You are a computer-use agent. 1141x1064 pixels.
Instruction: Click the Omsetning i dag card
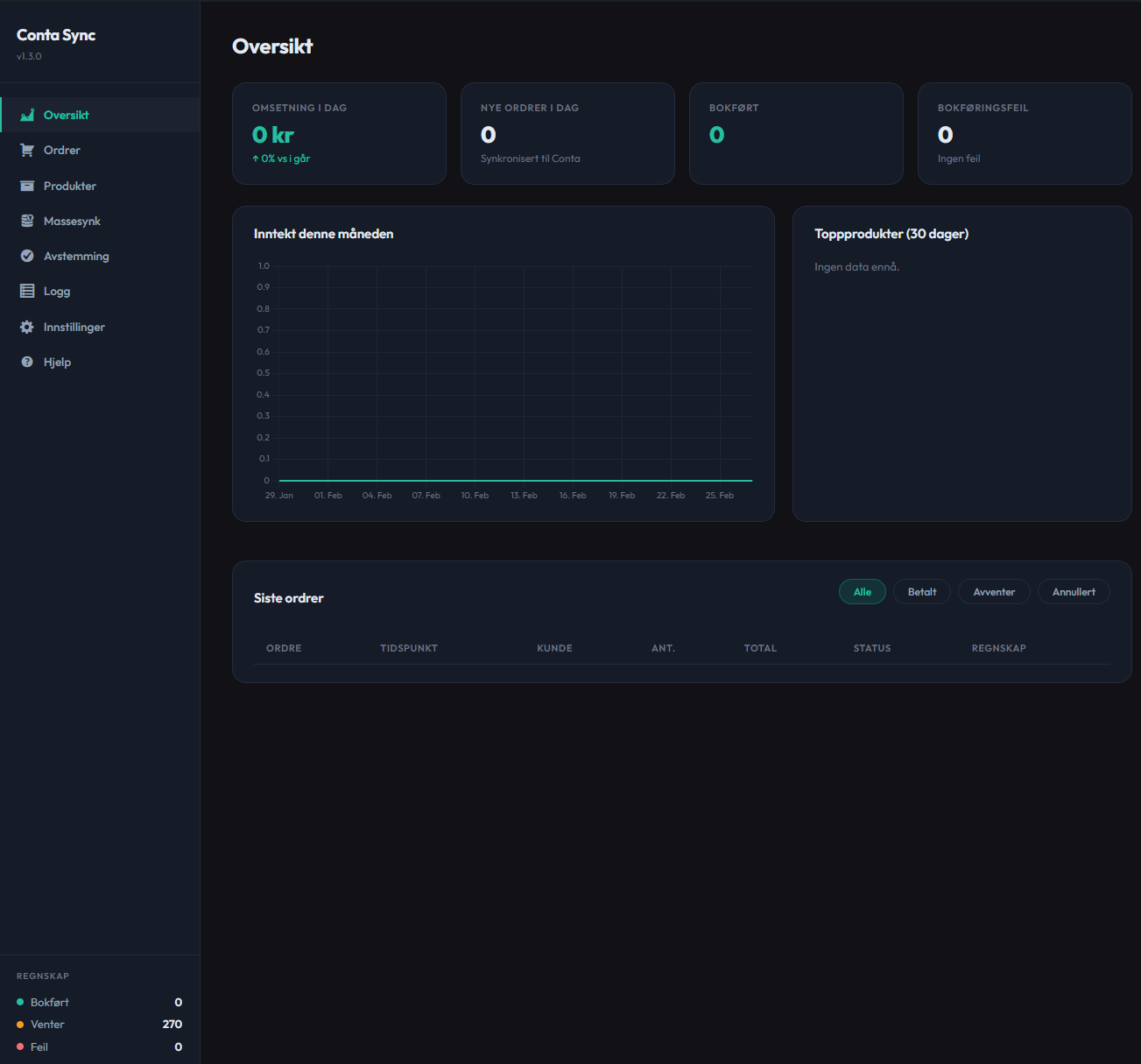tap(339, 133)
